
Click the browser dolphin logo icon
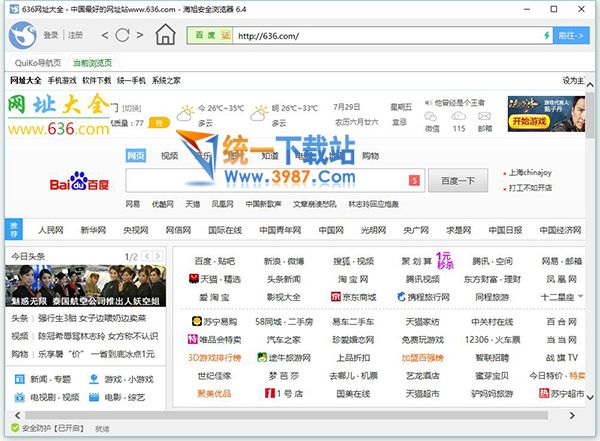pyautogui.click(x=22, y=35)
